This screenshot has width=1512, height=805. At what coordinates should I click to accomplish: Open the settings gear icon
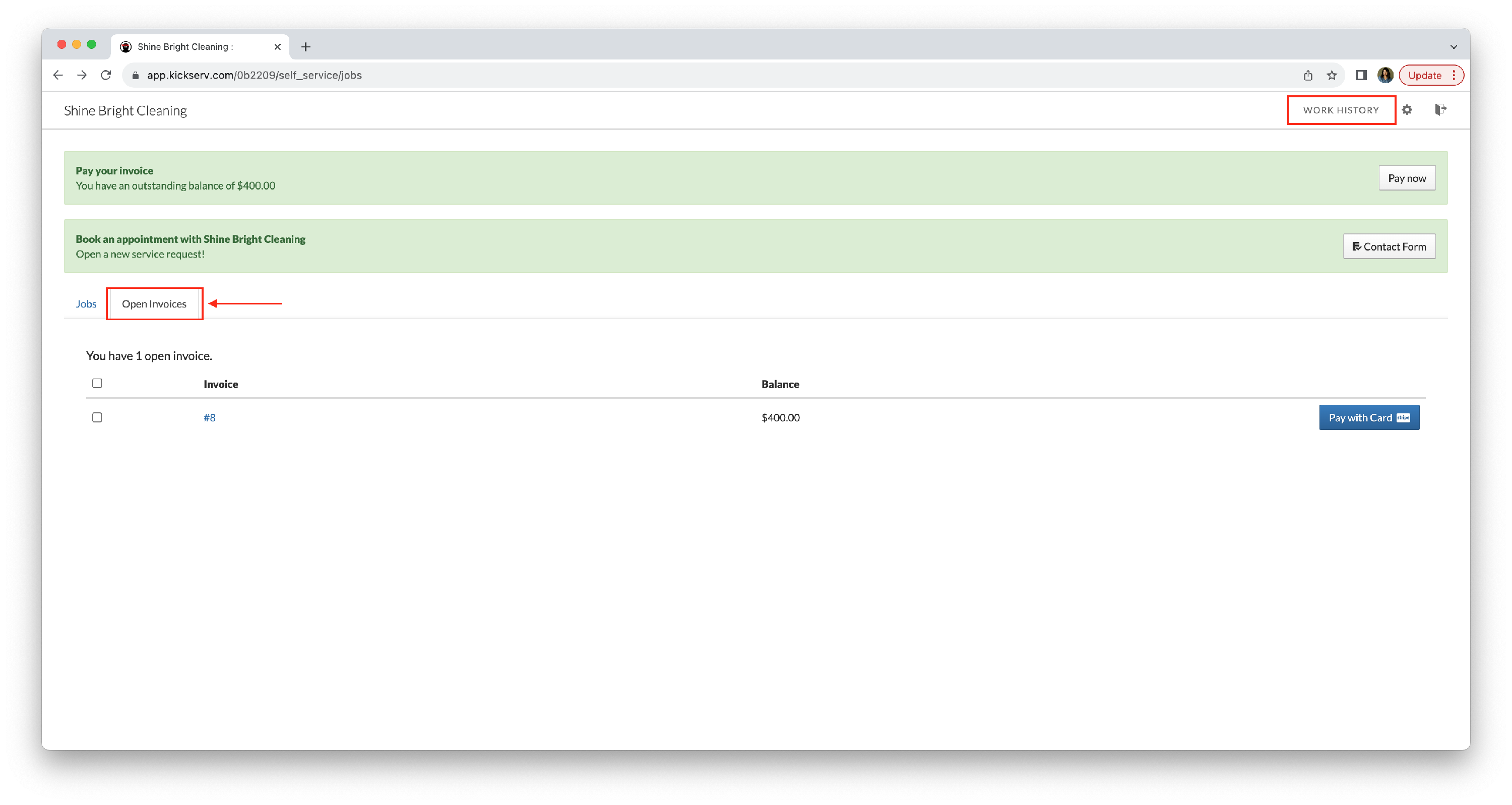point(1406,110)
